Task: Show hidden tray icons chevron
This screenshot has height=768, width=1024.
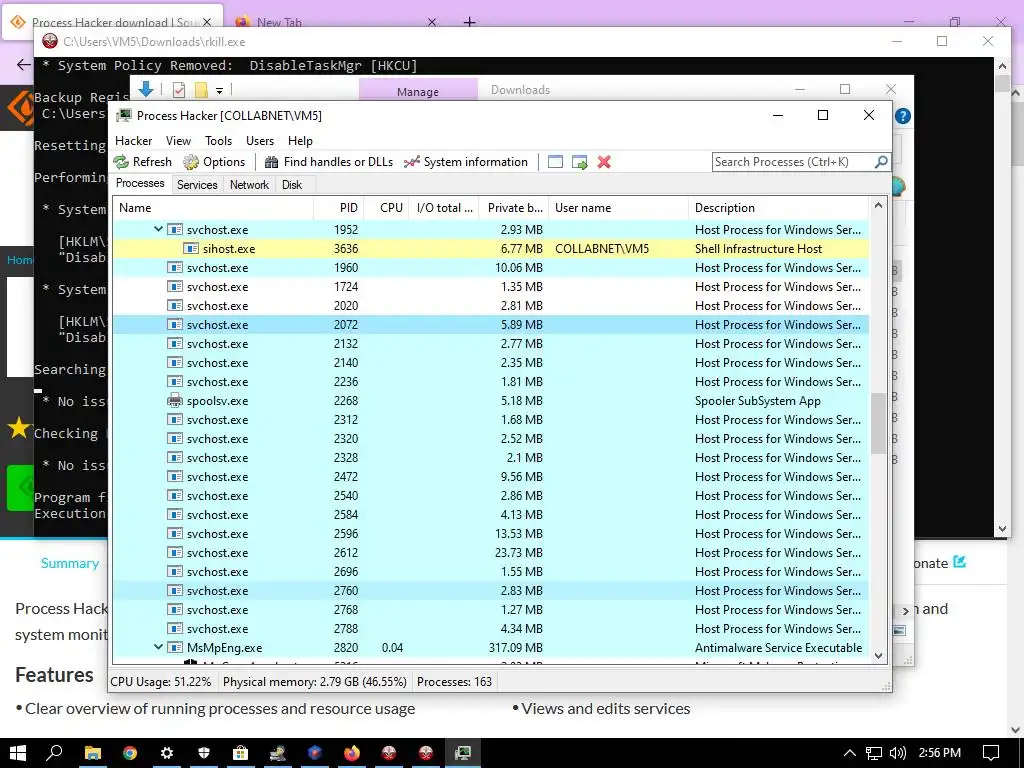Action: 849,753
